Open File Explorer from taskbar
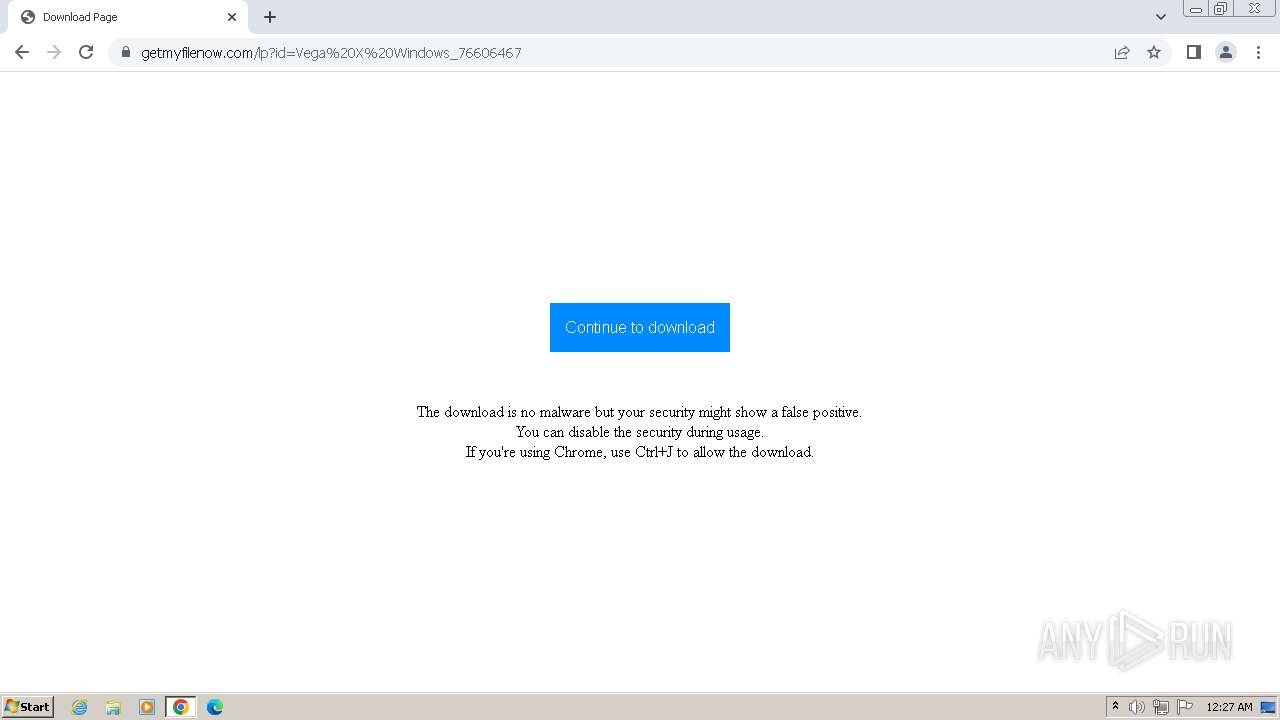Image resolution: width=1280 pixels, height=720 pixels. [113, 707]
